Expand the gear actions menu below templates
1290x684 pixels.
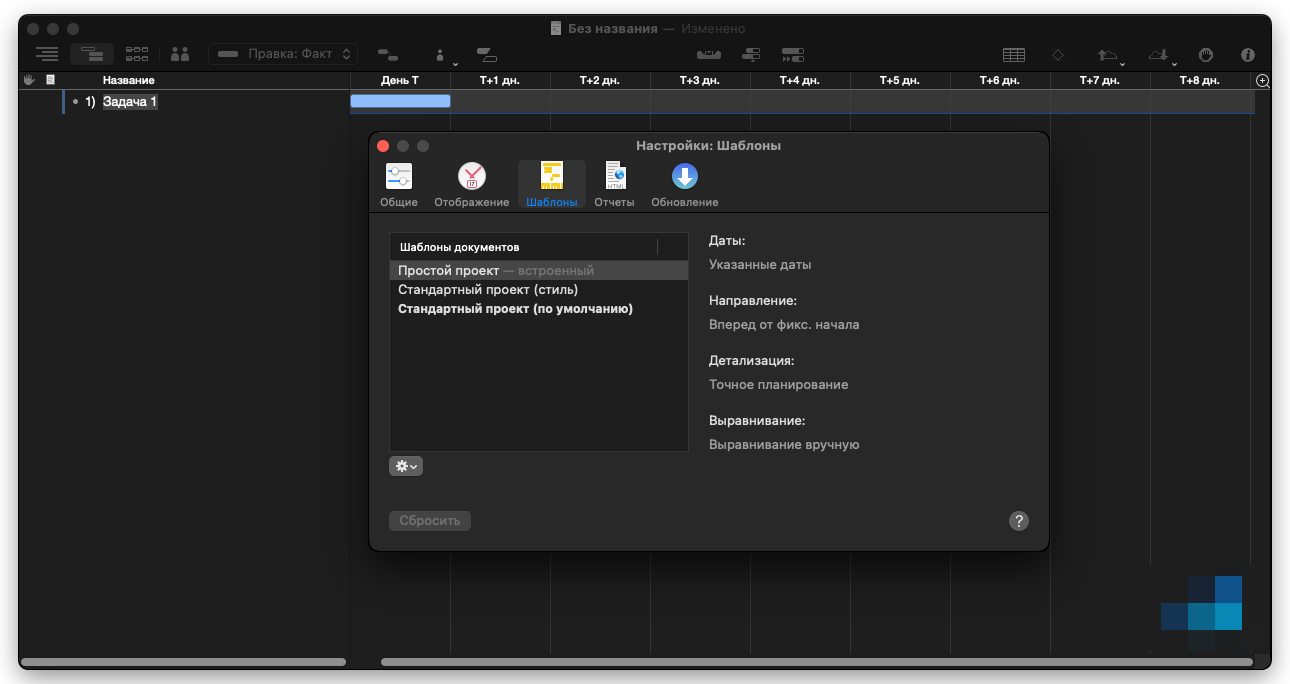coord(406,466)
